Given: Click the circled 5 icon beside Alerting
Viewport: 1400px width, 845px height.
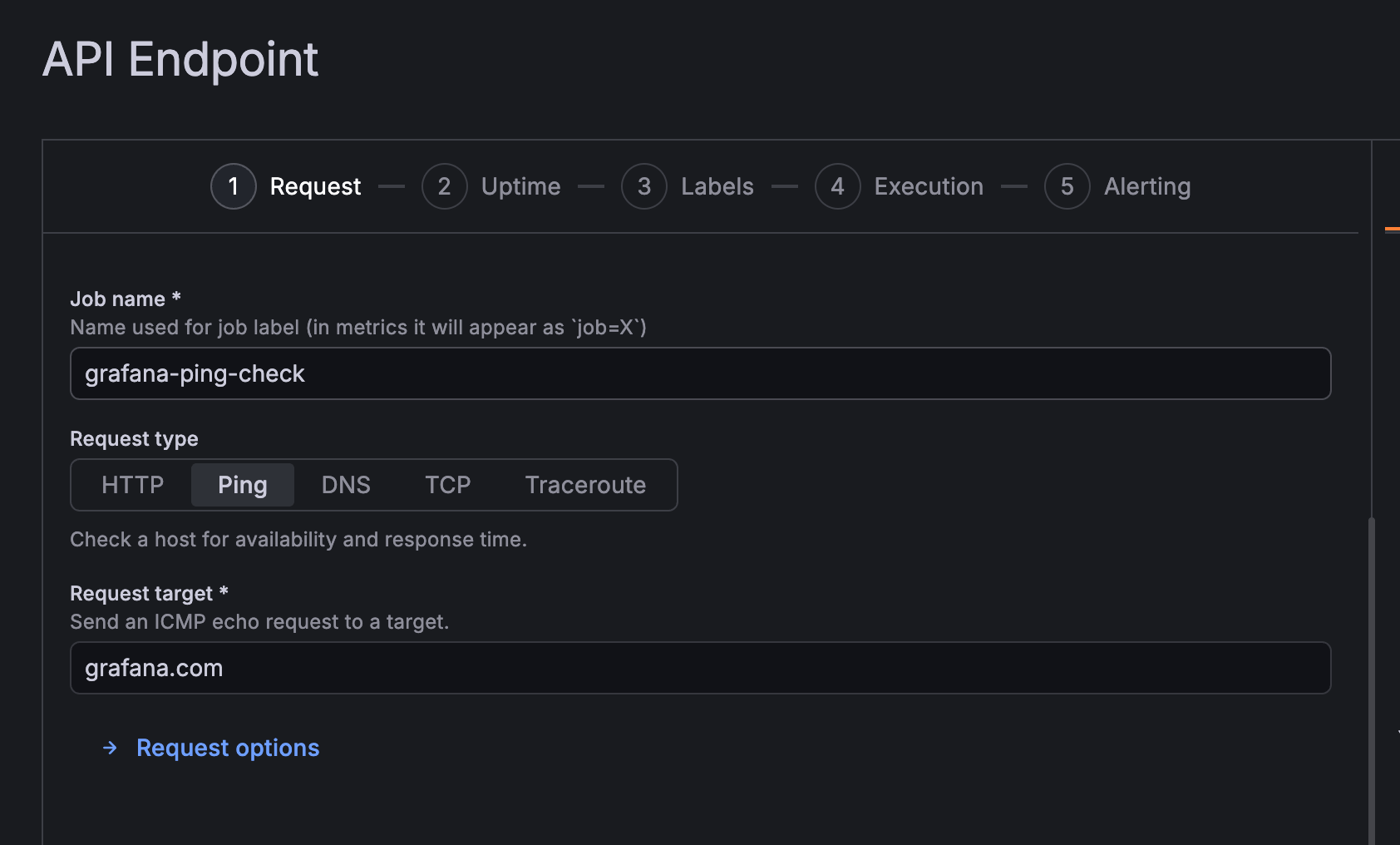Looking at the screenshot, I should [x=1067, y=186].
